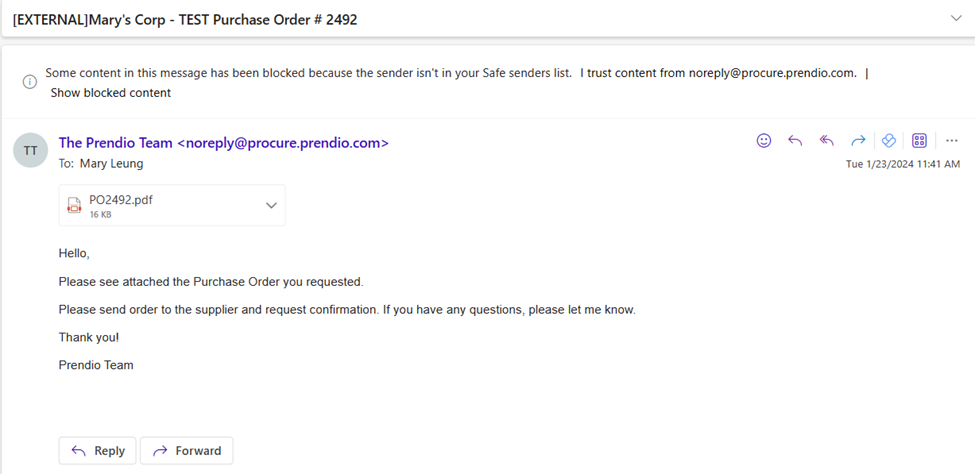975x474 pixels.
Task: Open The Prendio Team sender name
Action: 223,143
